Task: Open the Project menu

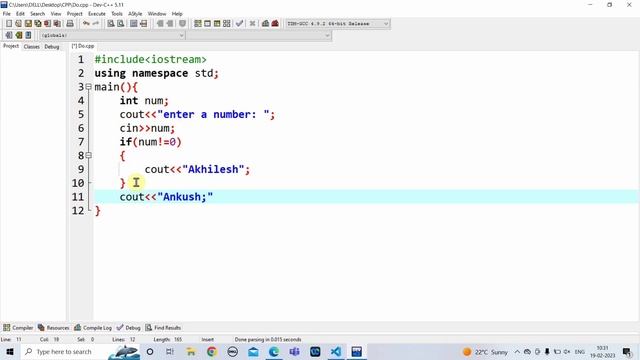Action: 75,13
